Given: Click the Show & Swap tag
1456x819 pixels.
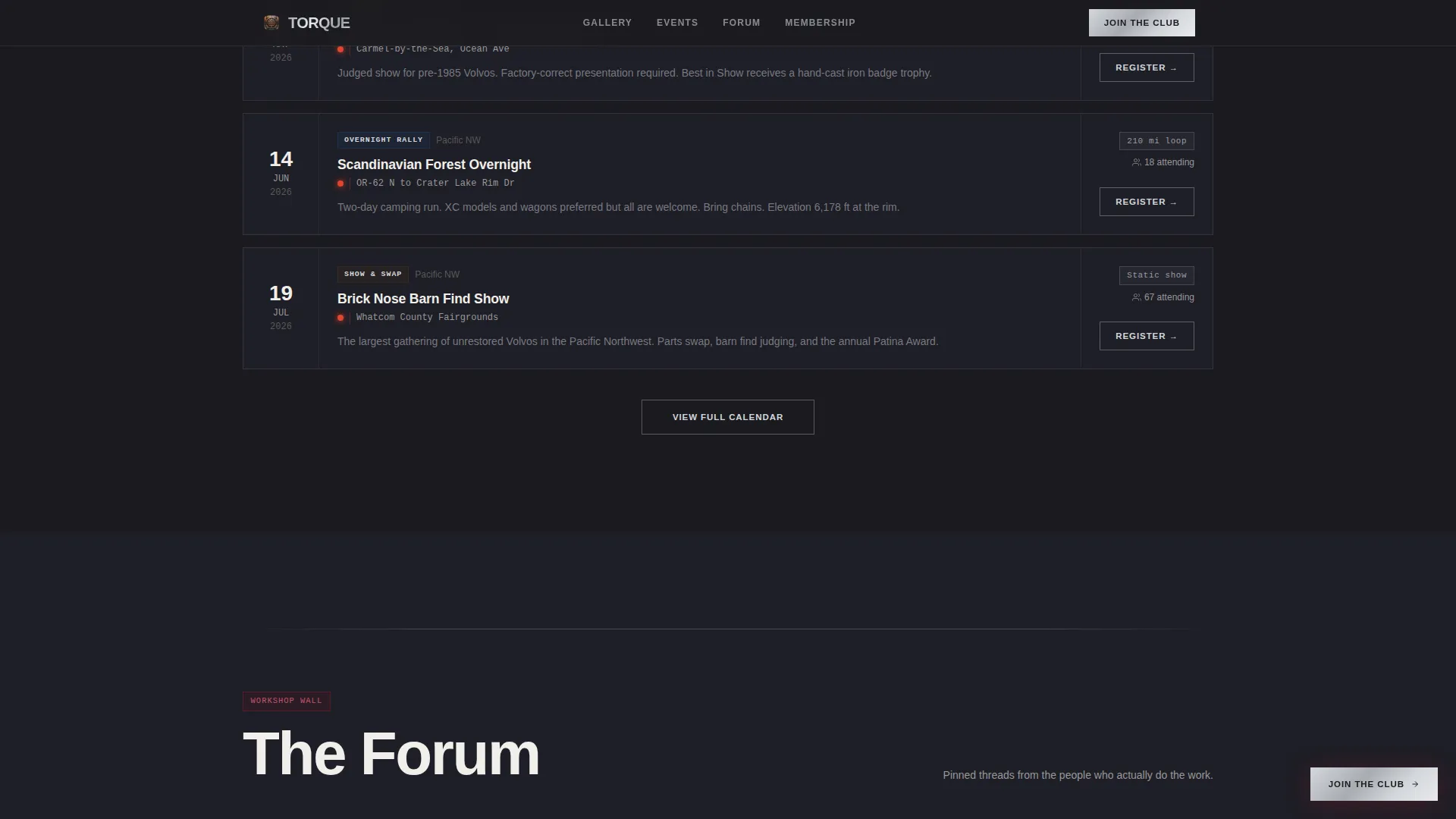Looking at the screenshot, I should click(372, 274).
